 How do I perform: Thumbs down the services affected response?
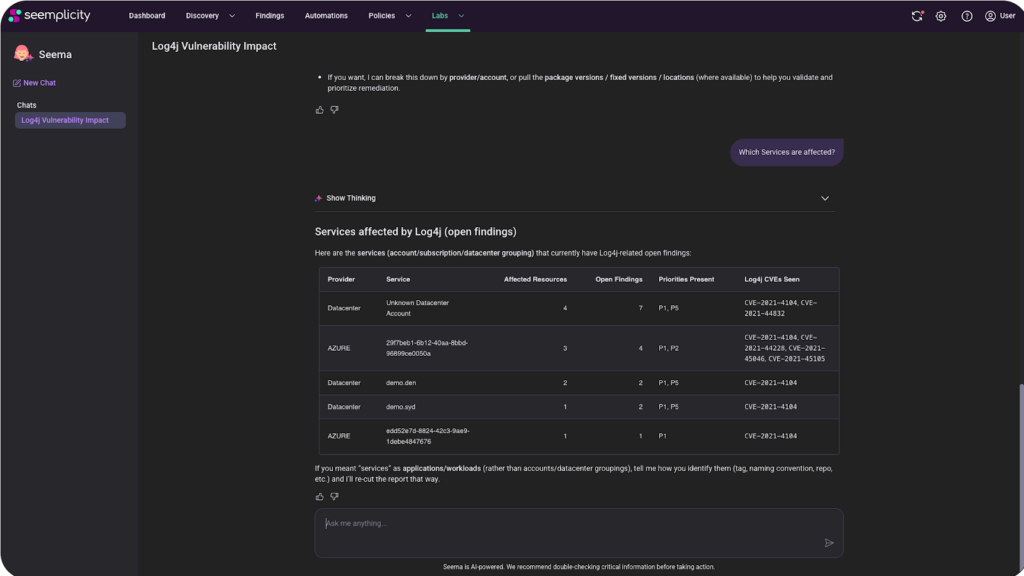pos(334,496)
